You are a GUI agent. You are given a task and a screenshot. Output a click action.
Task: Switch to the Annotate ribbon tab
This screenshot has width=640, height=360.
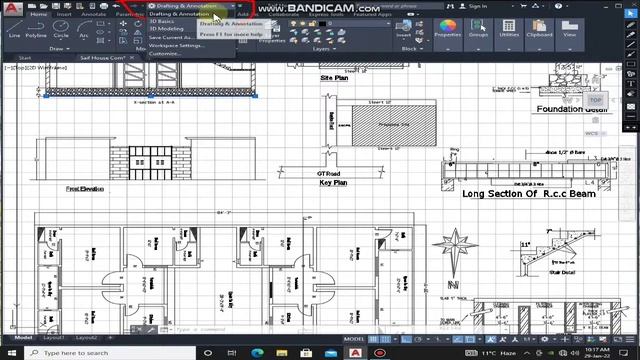pyautogui.click(x=93, y=14)
